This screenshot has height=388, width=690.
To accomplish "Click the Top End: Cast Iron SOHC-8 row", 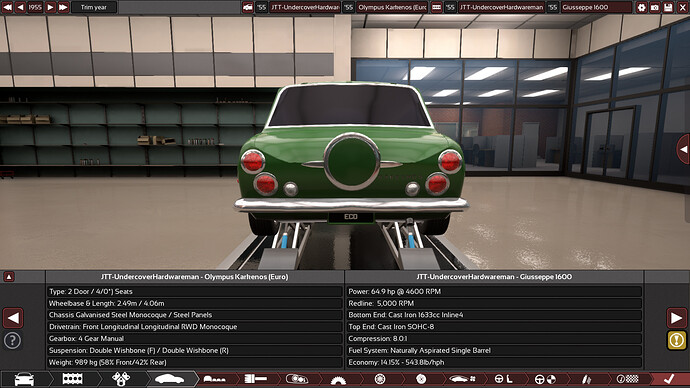I will pyautogui.click(x=494, y=327).
